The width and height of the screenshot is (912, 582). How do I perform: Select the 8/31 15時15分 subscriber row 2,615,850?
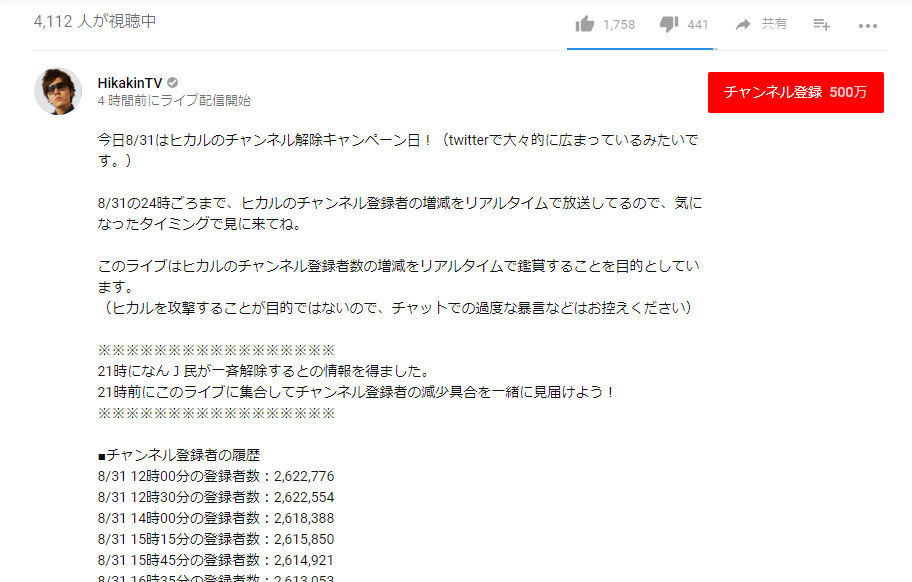pos(216,539)
